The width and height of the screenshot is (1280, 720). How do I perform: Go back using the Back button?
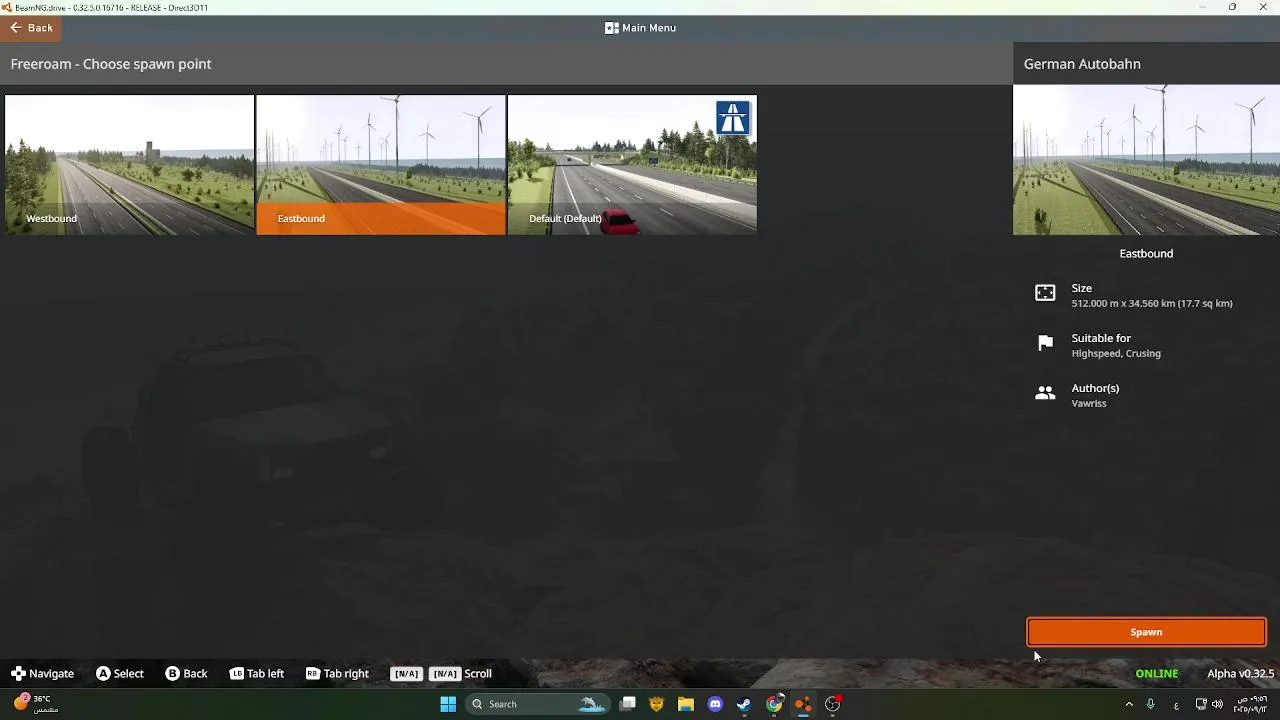point(31,28)
